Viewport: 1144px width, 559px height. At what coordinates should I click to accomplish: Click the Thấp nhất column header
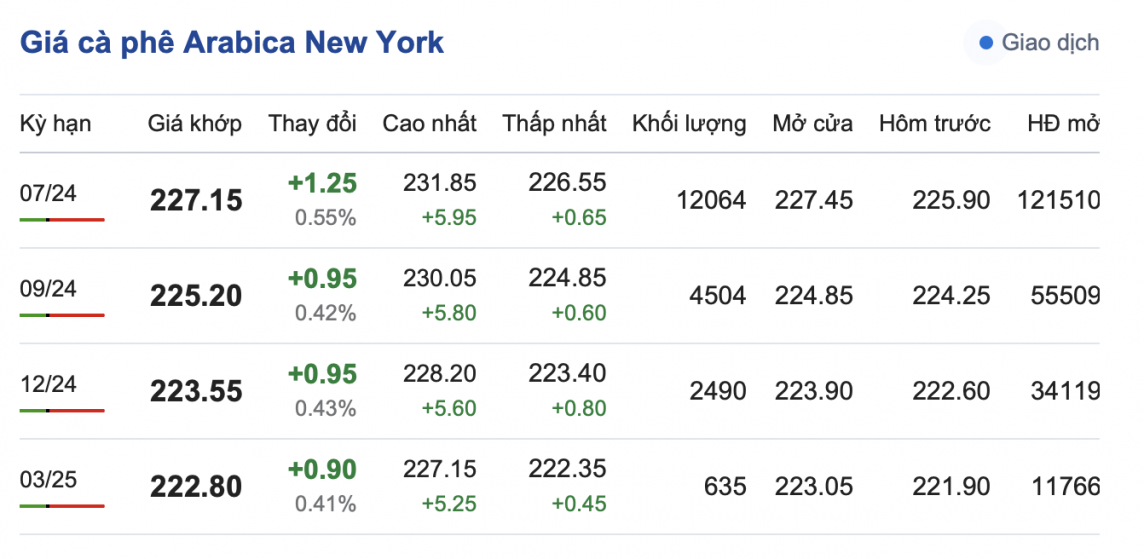point(555,124)
